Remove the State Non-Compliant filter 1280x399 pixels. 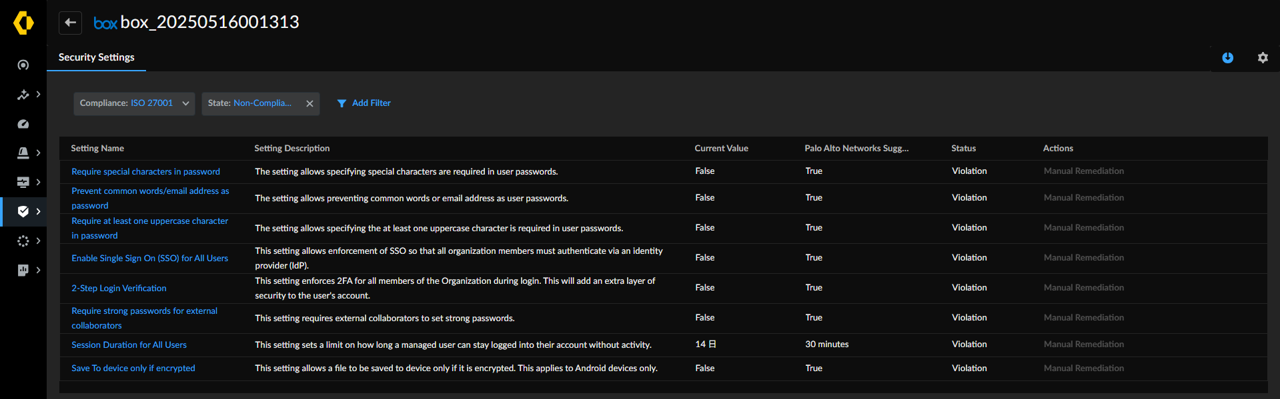(310, 103)
